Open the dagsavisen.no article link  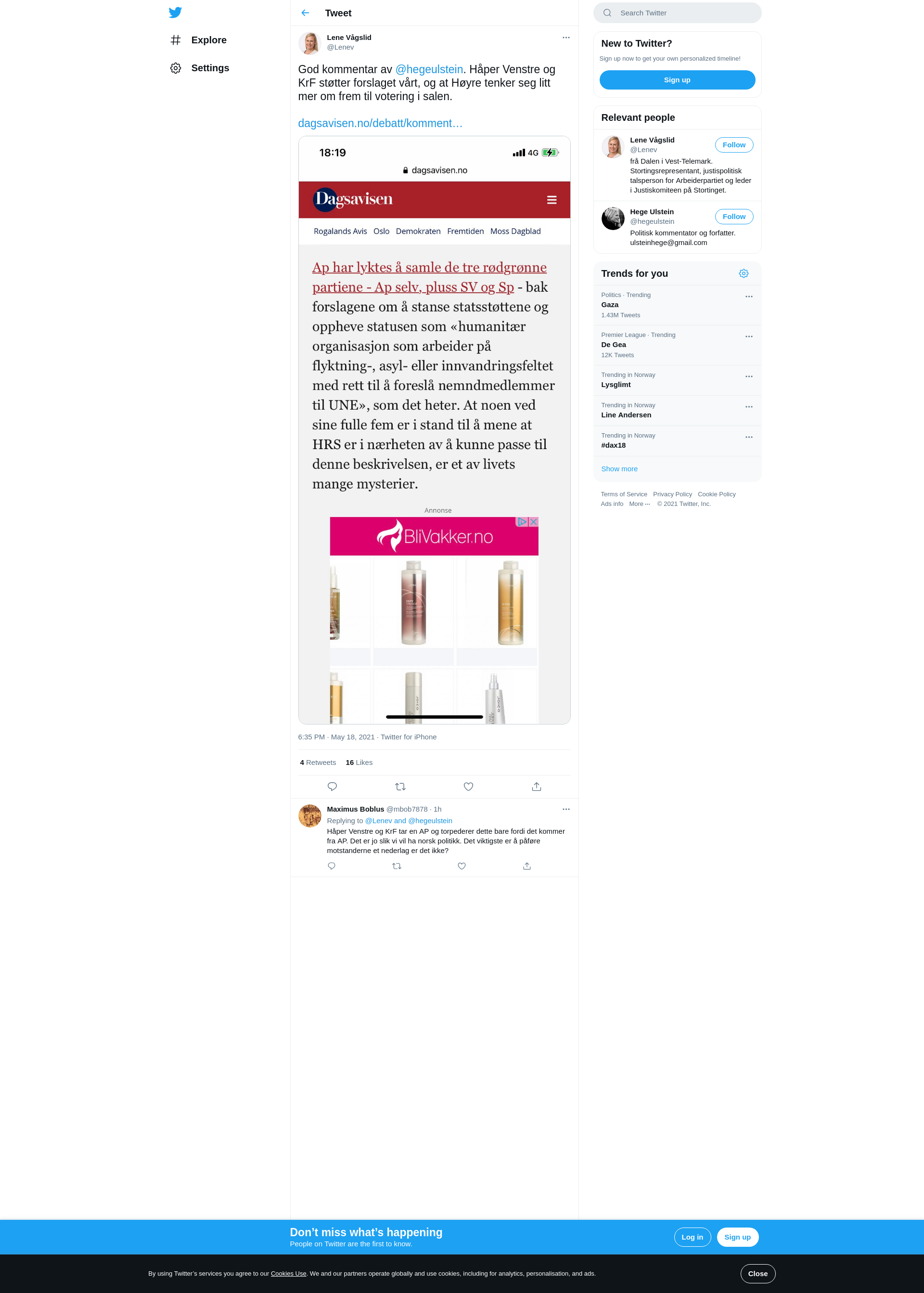click(x=380, y=124)
